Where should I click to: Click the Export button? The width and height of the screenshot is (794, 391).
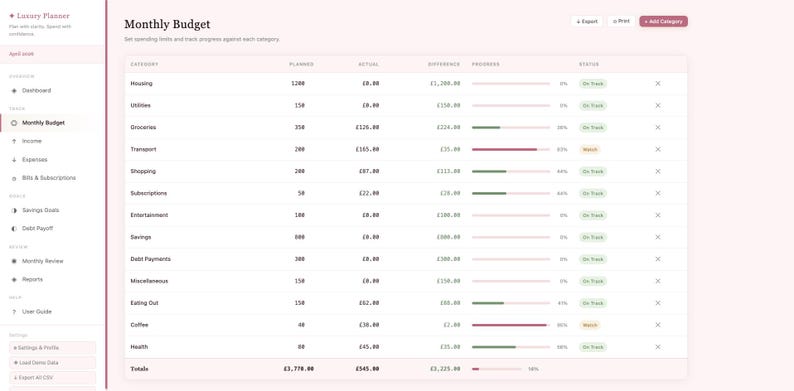[x=587, y=21]
